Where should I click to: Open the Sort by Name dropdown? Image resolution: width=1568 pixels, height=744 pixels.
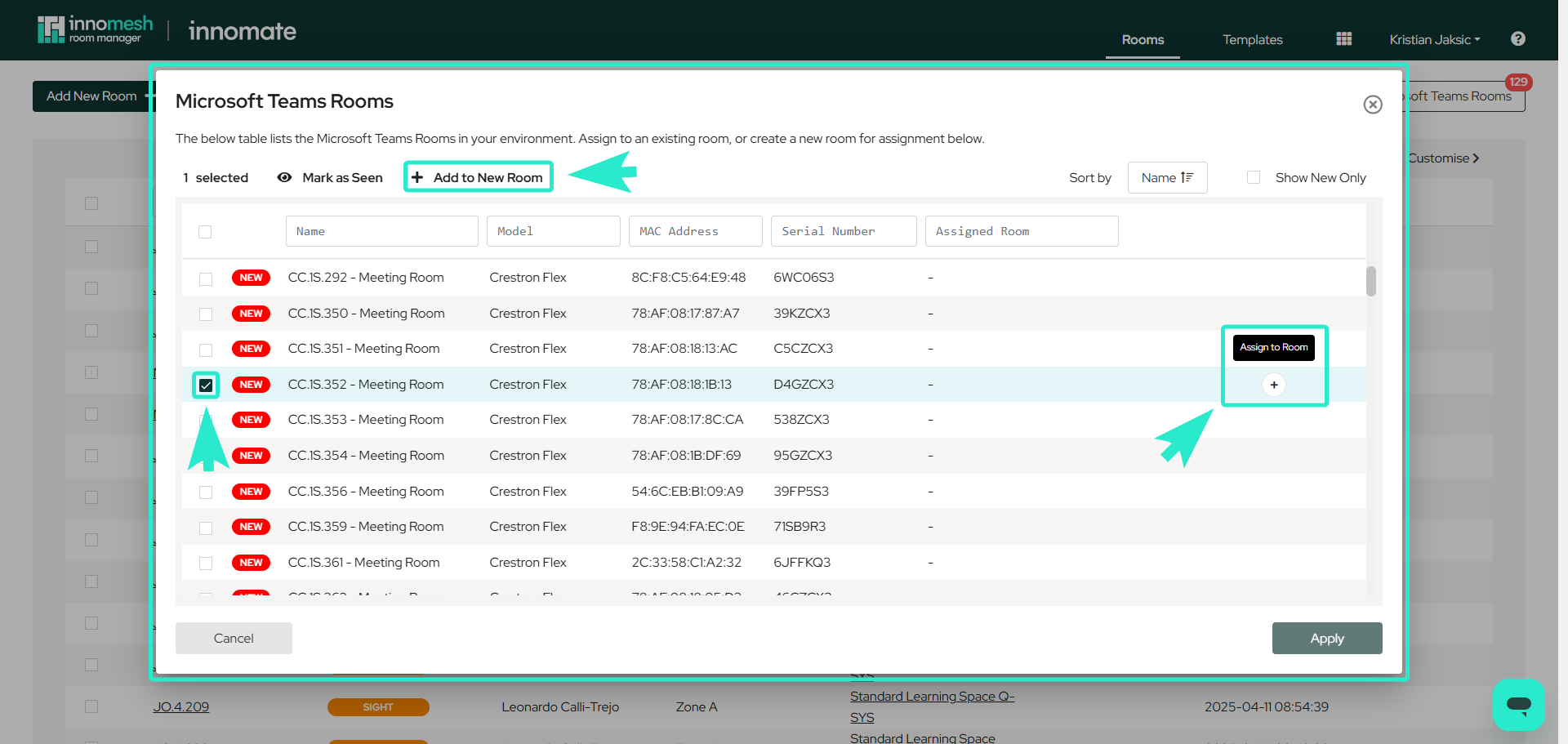(x=1167, y=178)
